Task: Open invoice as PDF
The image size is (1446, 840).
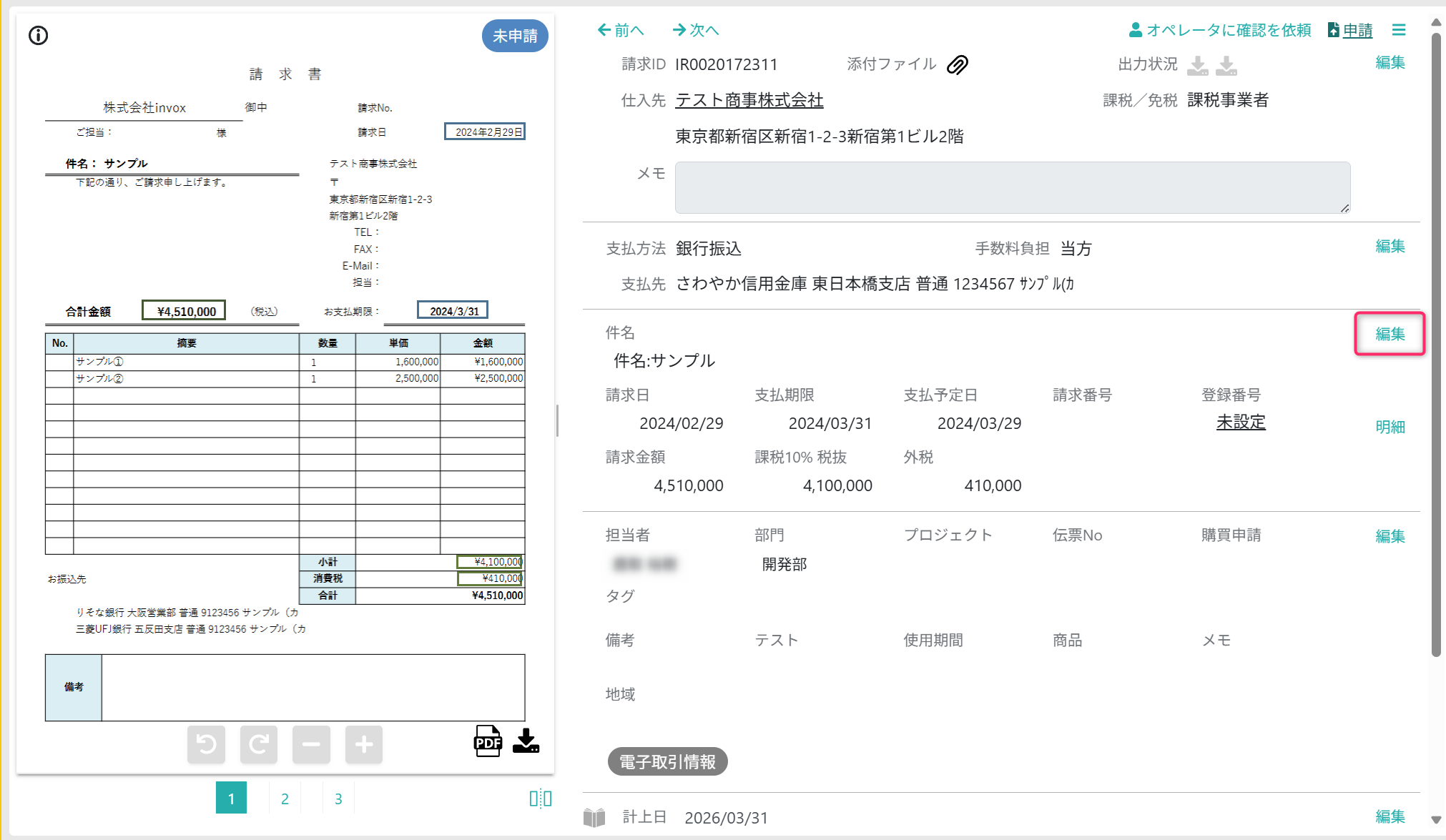Action: pyautogui.click(x=488, y=741)
